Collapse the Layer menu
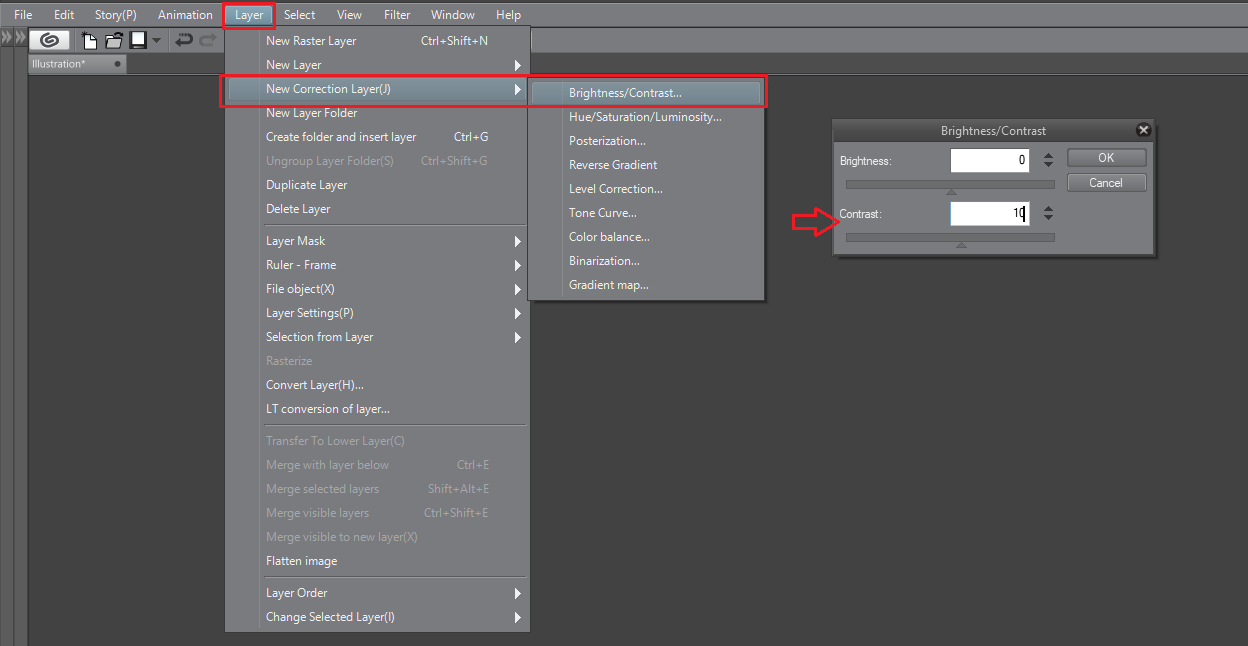Viewport: 1248px width, 646px height. pyautogui.click(x=249, y=15)
